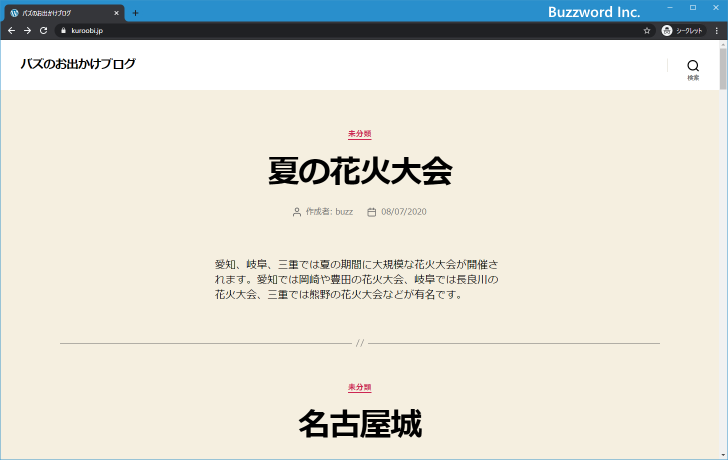Screen dimensions: 728x460
Task: Click the WordPress favicon on the tab
Action: pos(14,13)
